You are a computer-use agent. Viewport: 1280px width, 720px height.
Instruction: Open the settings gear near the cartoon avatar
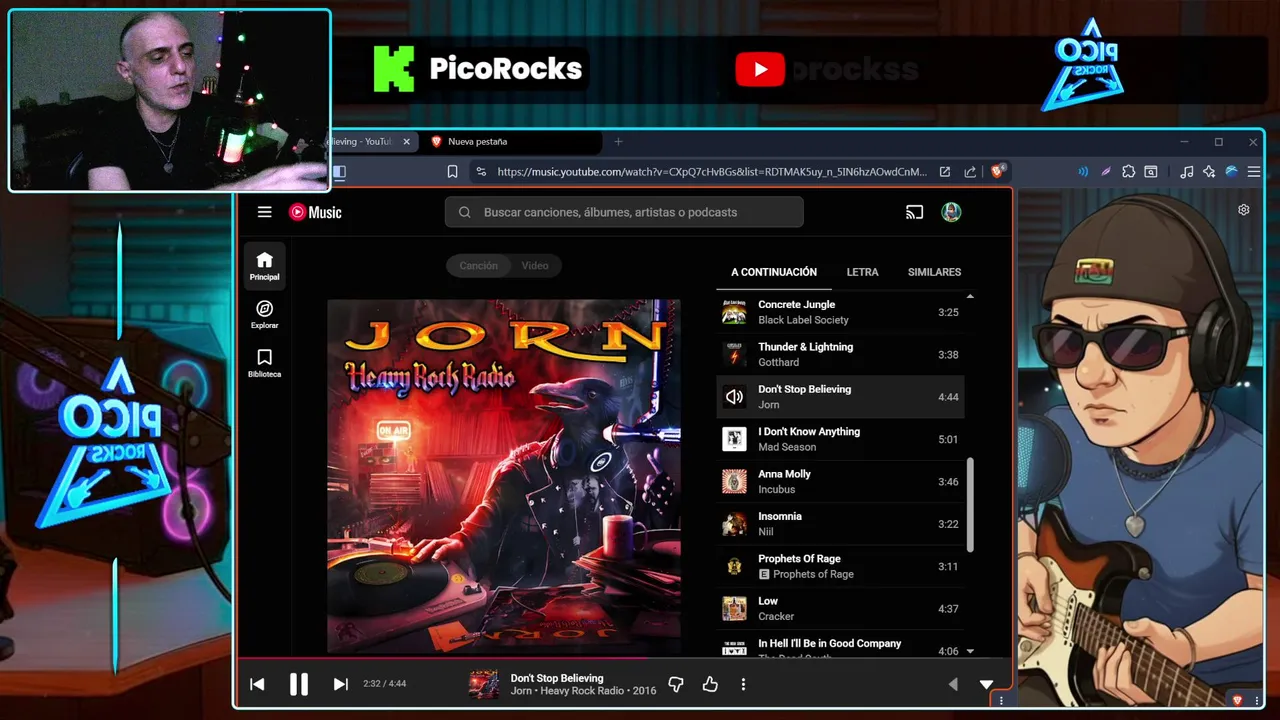(x=1244, y=210)
